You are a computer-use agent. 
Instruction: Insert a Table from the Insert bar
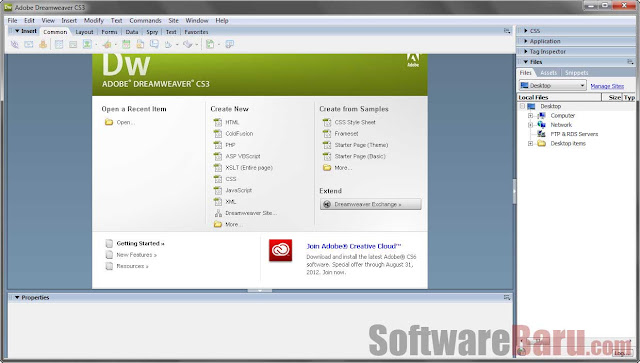click(59, 45)
